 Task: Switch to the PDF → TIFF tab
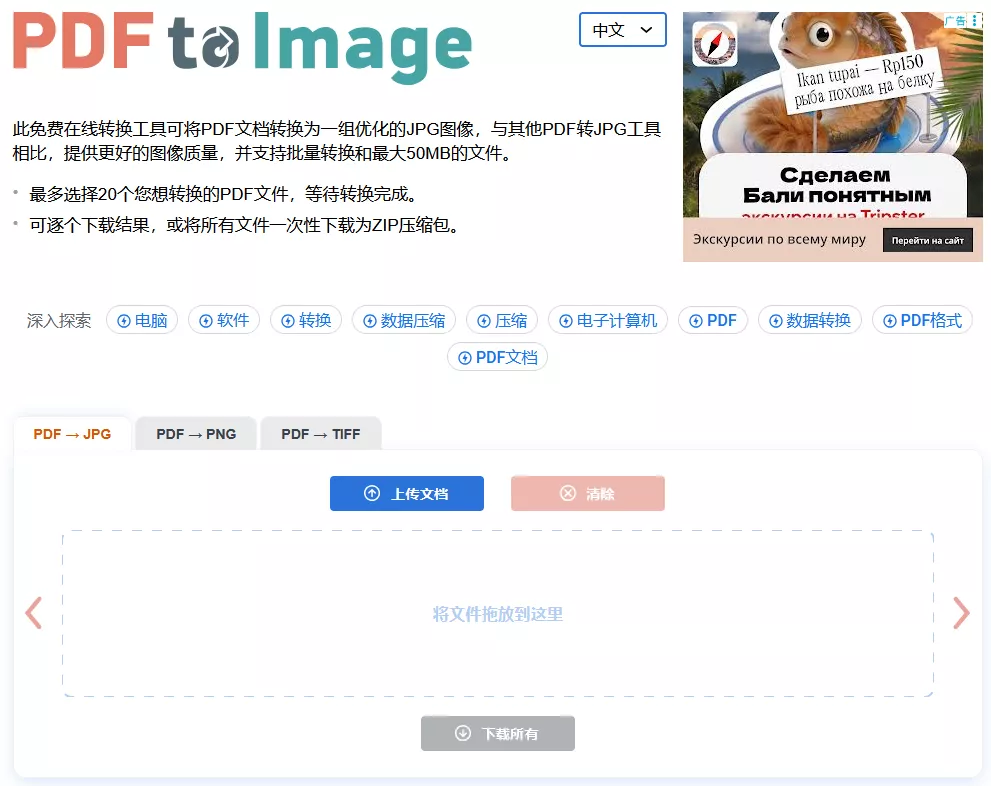[x=320, y=434]
